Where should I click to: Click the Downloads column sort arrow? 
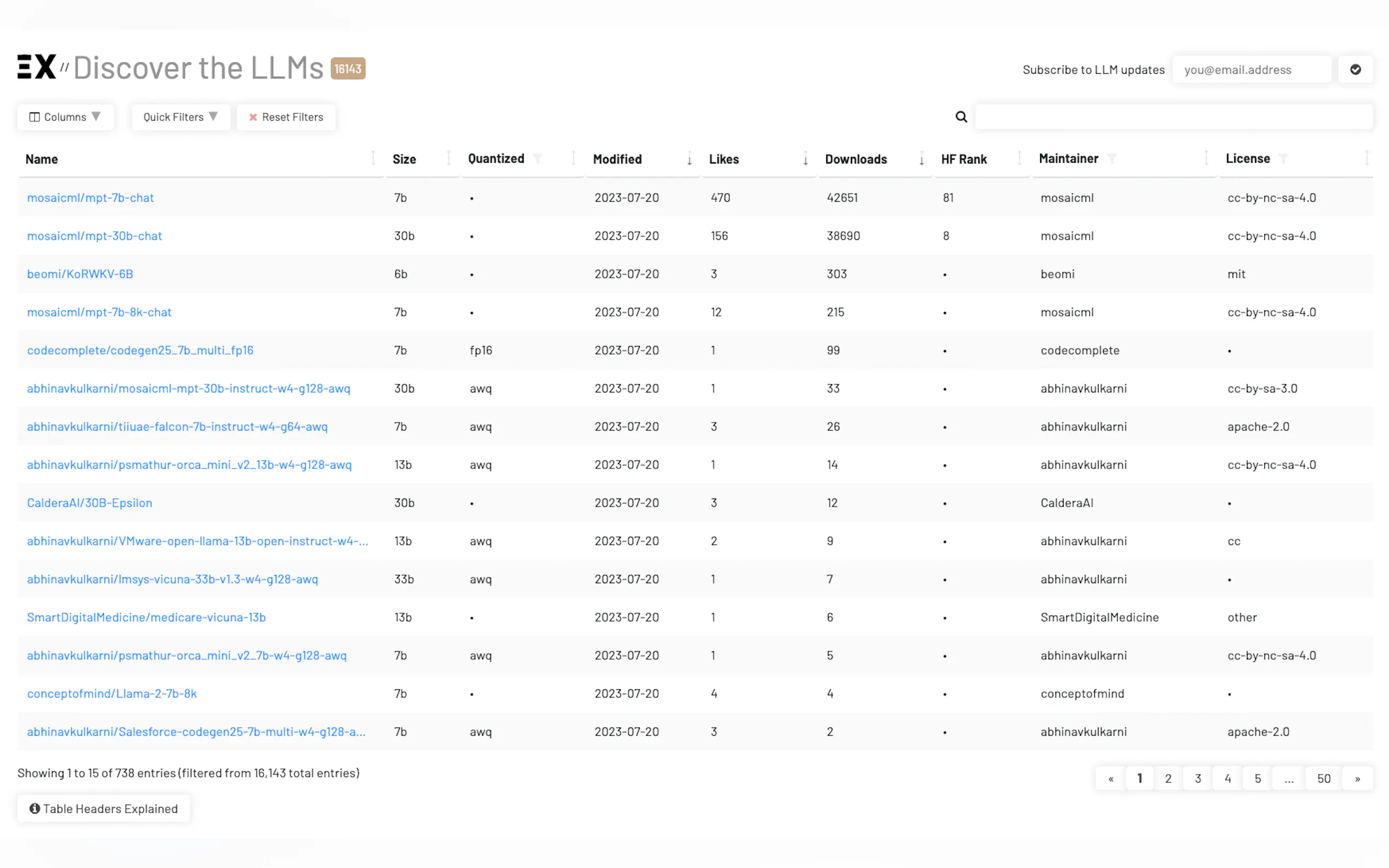(921, 159)
